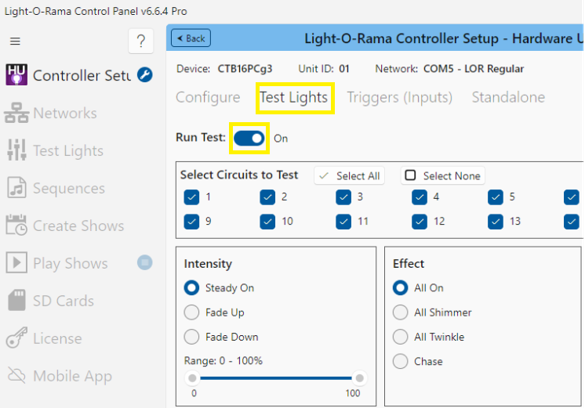Viewport: 585px width, 408px height.
Task: Select Steady On intensity option
Action: point(191,288)
